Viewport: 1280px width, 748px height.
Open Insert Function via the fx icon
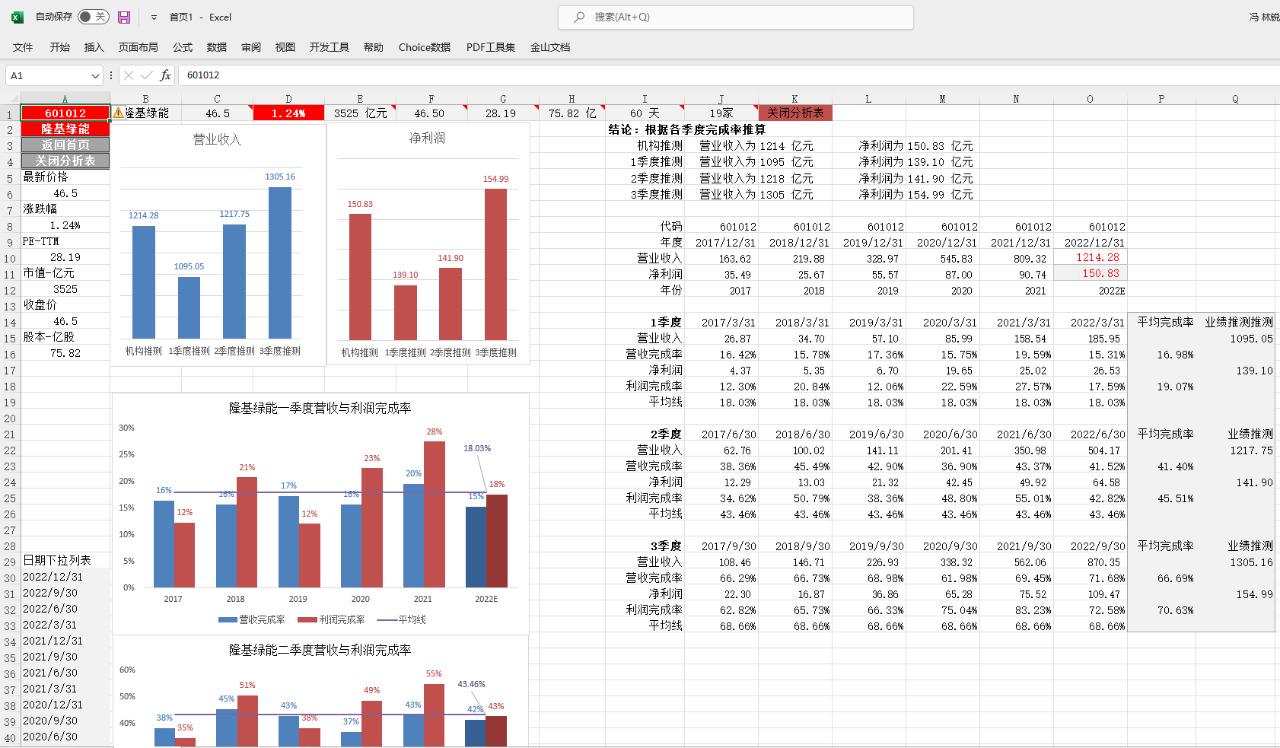coord(166,75)
